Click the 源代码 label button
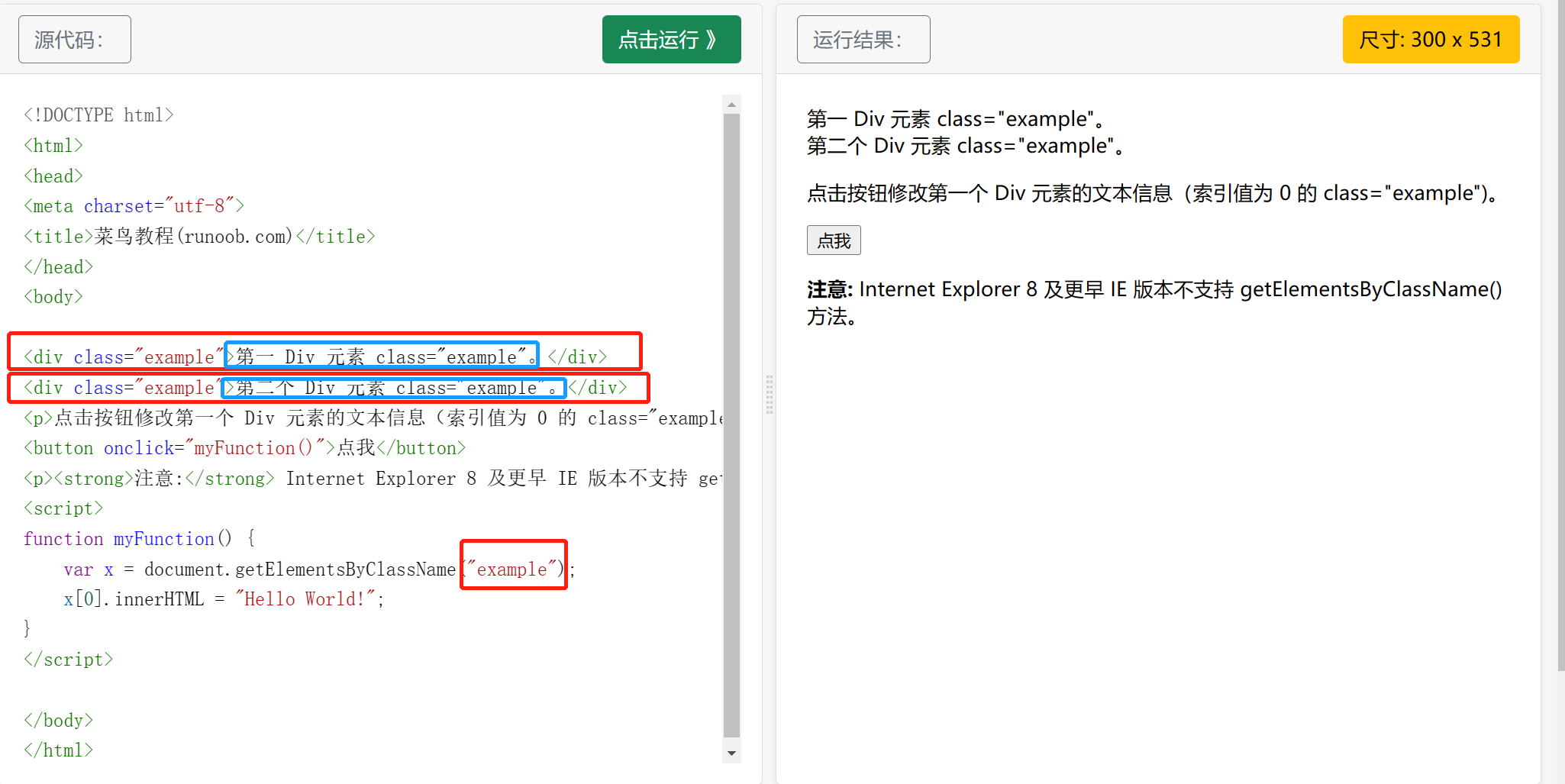Viewport: 1565px width, 784px height. (75, 40)
